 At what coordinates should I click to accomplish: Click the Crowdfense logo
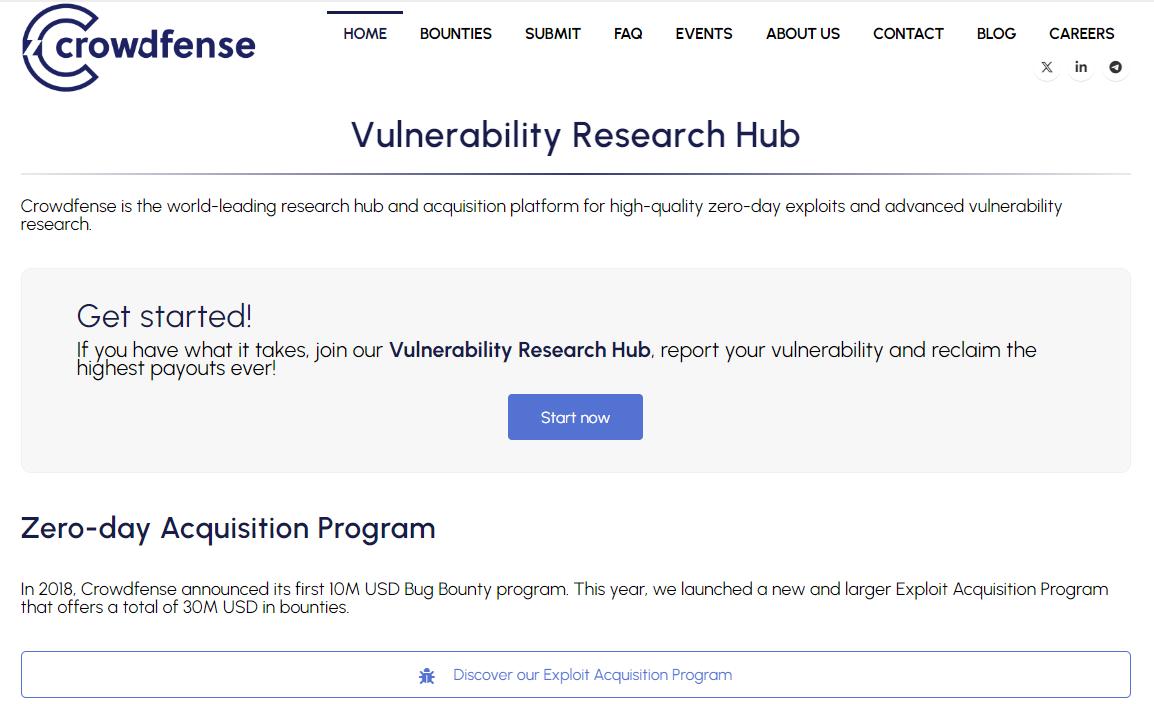(x=138, y=47)
